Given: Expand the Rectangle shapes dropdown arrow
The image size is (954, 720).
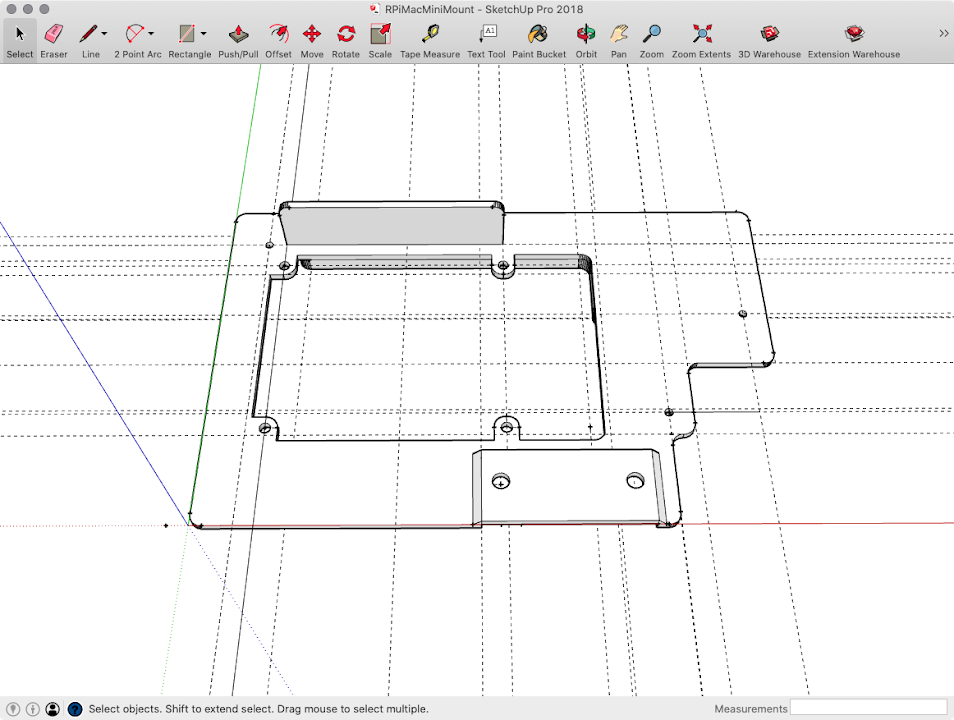Looking at the screenshot, I should coord(203,34).
